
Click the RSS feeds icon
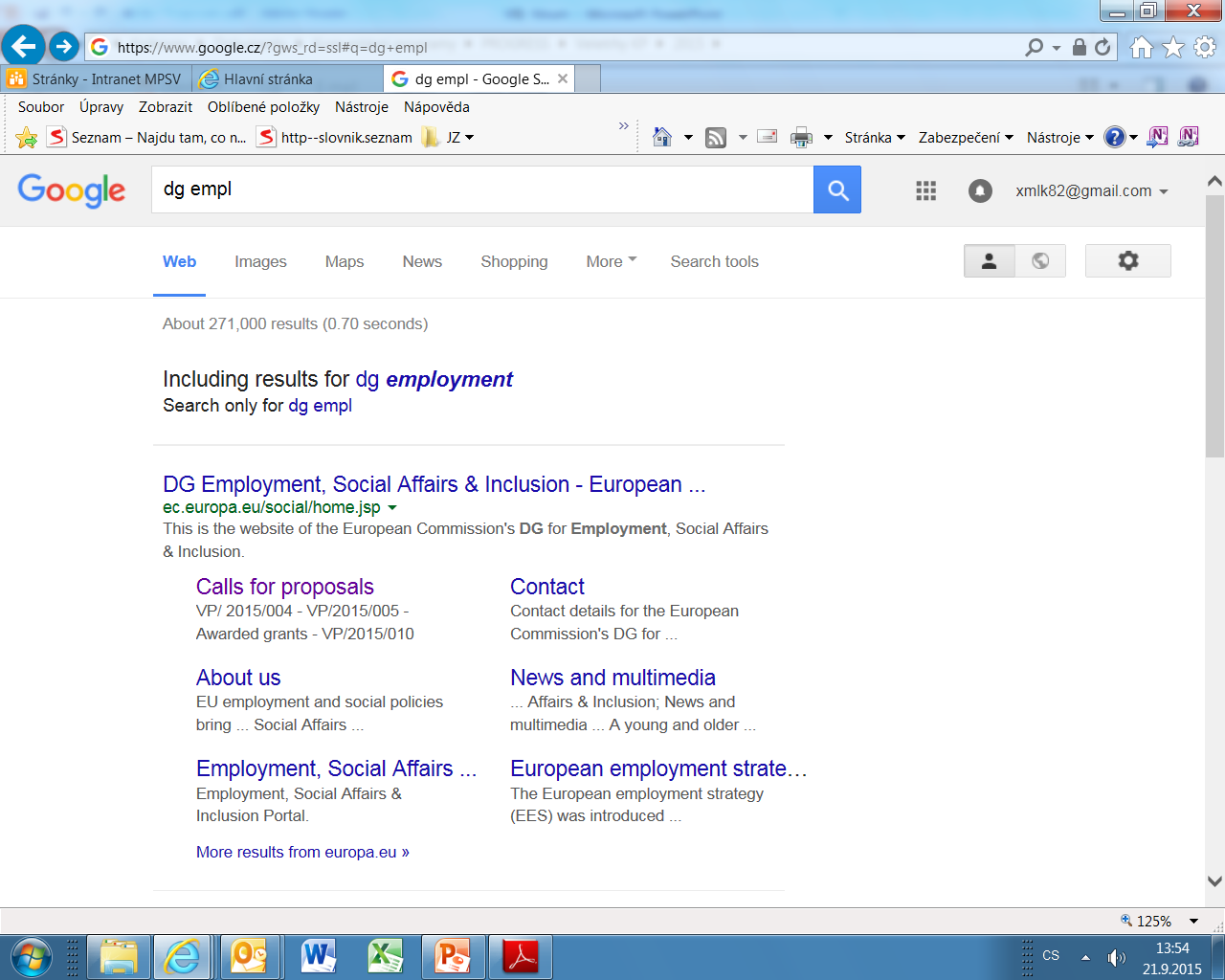[x=716, y=138]
